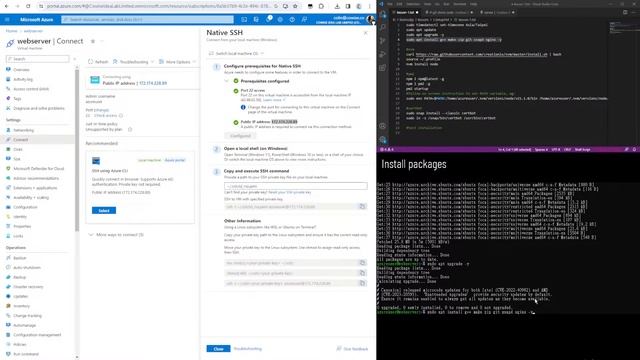The height and width of the screenshot is (360, 640).
Task: Open the Run command menu item
Action: click(x=26, y=354)
